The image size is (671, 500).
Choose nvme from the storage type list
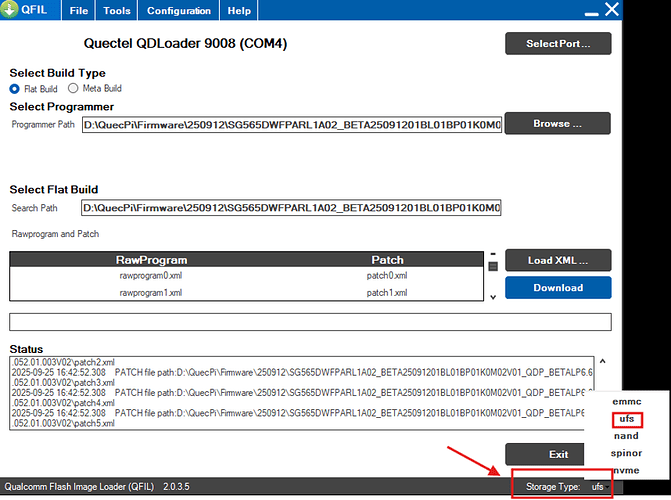[626, 470]
